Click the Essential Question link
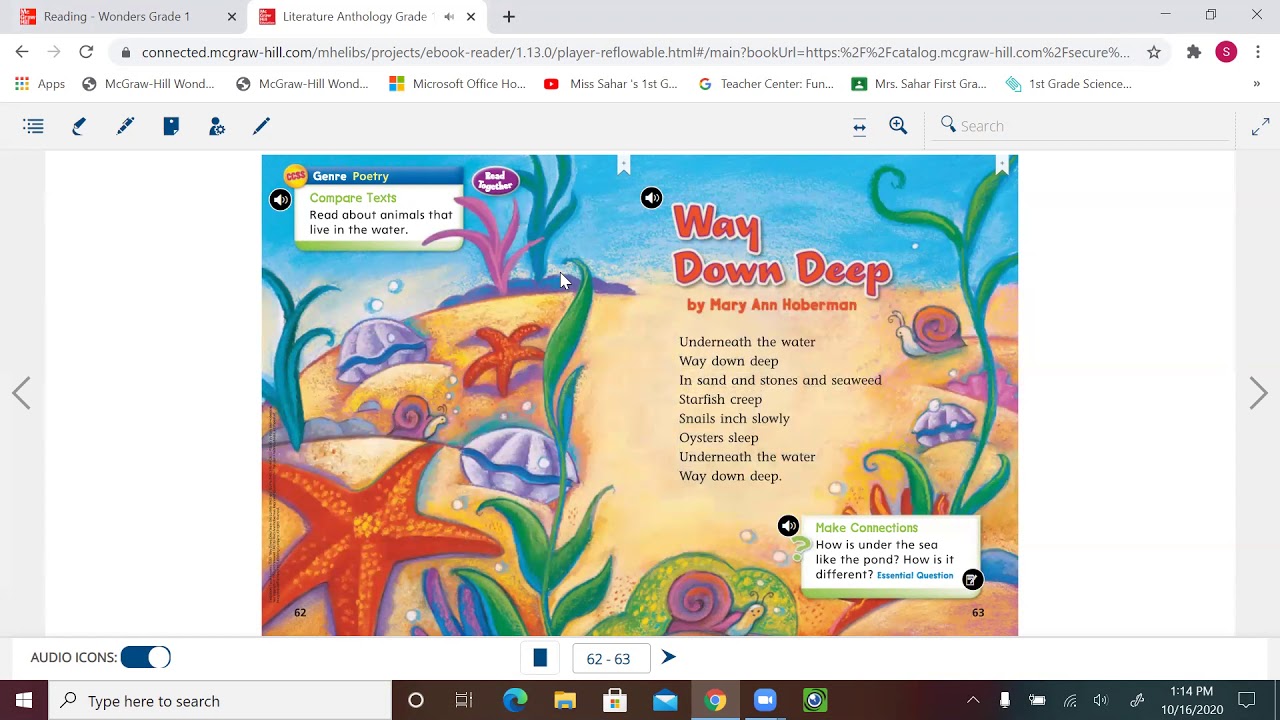The height and width of the screenshot is (720, 1280). click(915, 576)
